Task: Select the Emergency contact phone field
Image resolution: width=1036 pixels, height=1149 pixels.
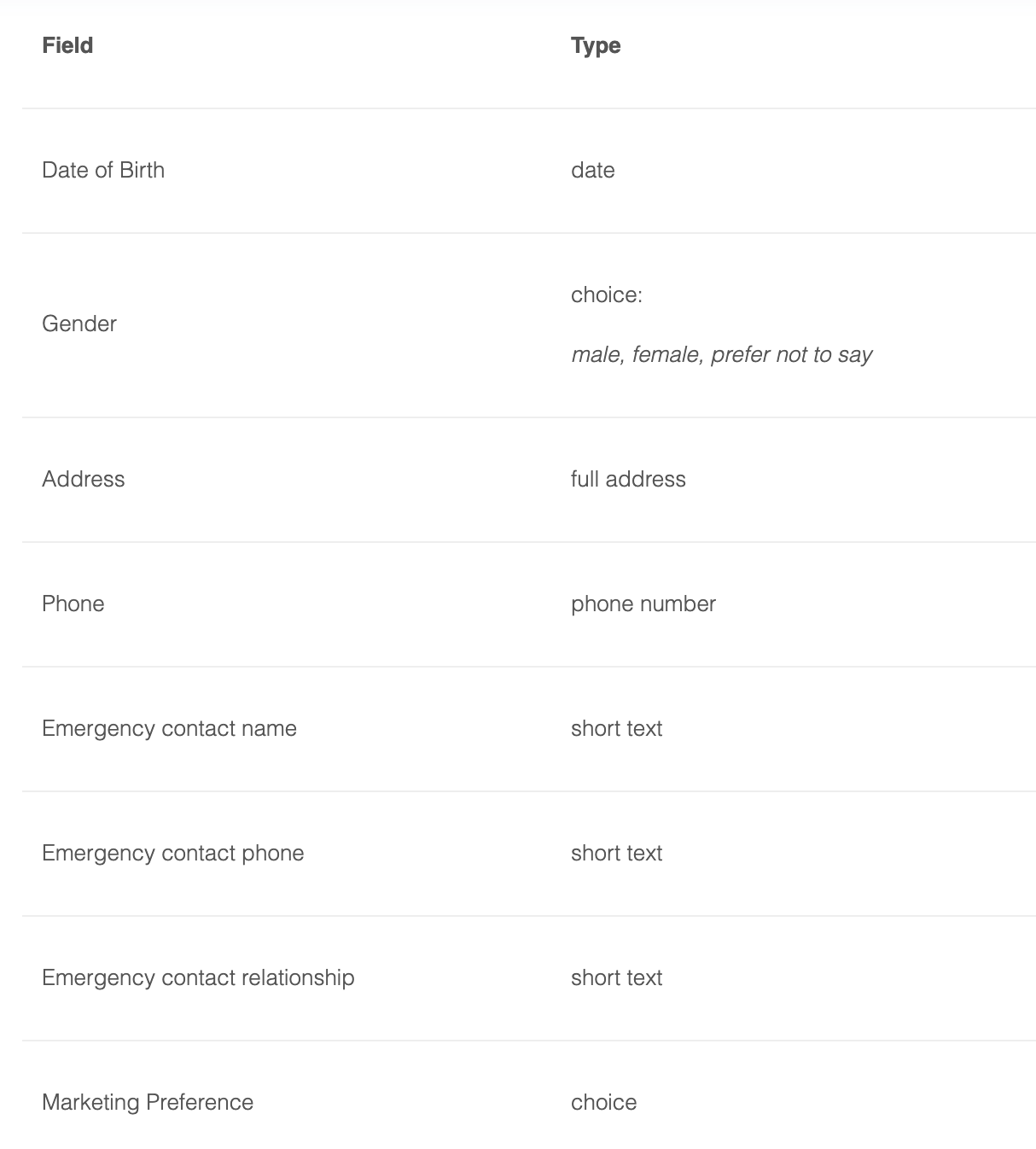Action: coord(173,853)
